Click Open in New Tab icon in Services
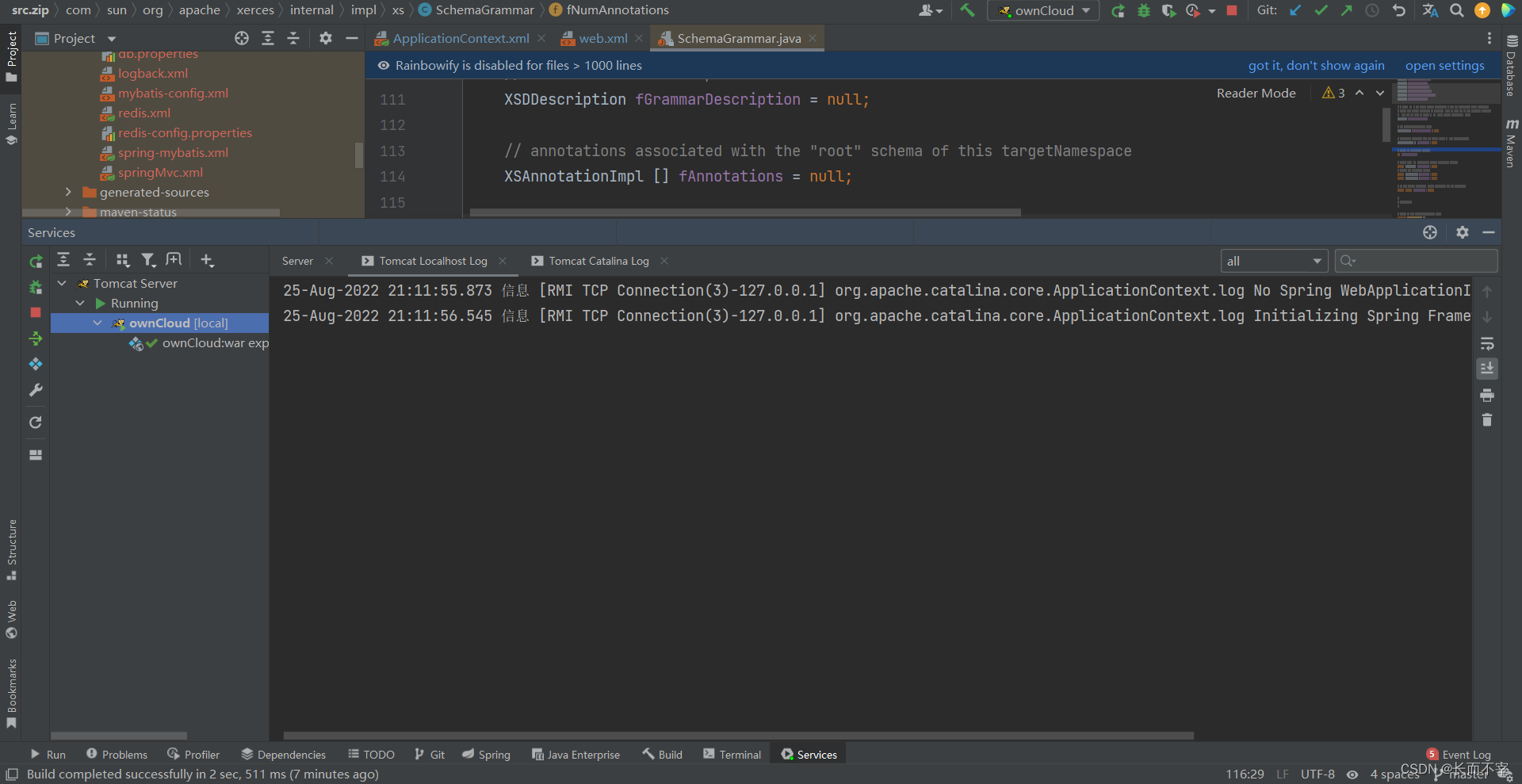This screenshot has width=1522, height=784. 174,259
